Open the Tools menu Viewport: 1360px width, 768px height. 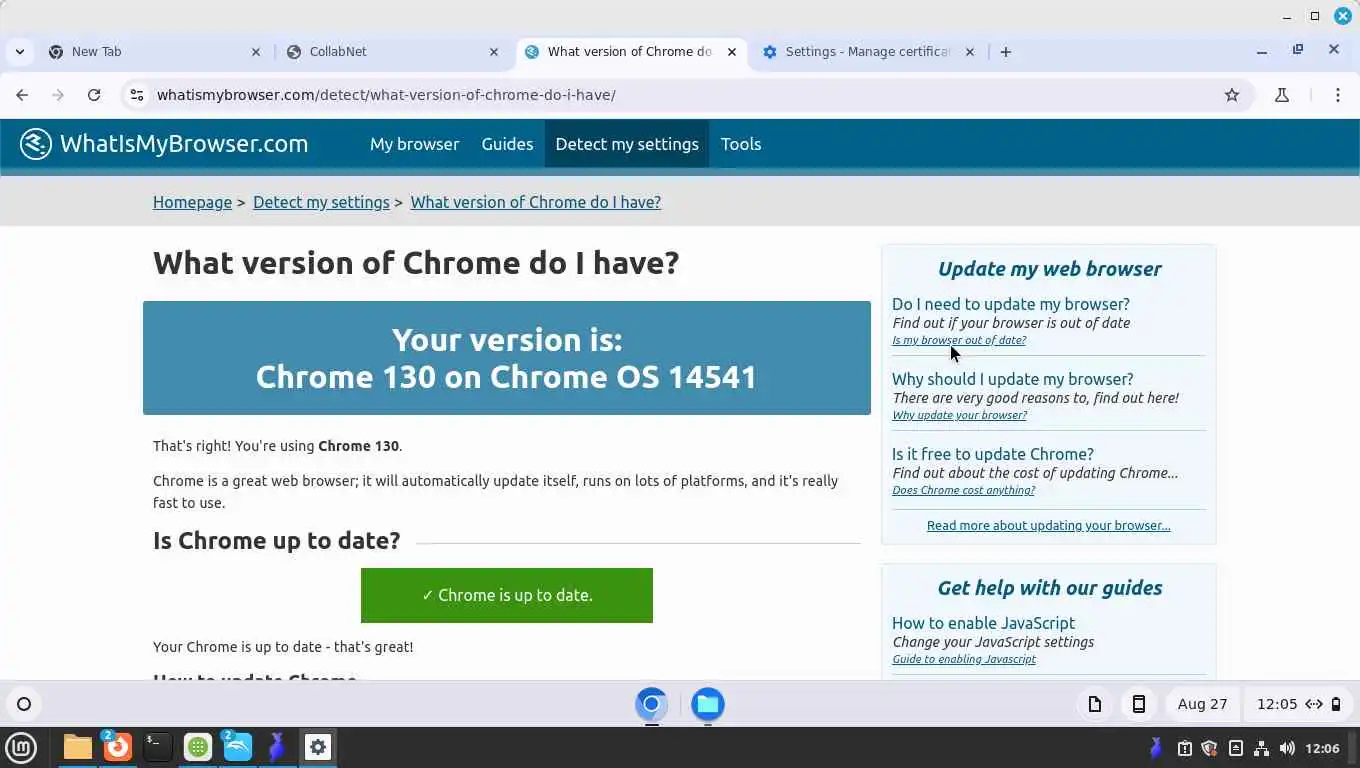(x=741, y=144)
